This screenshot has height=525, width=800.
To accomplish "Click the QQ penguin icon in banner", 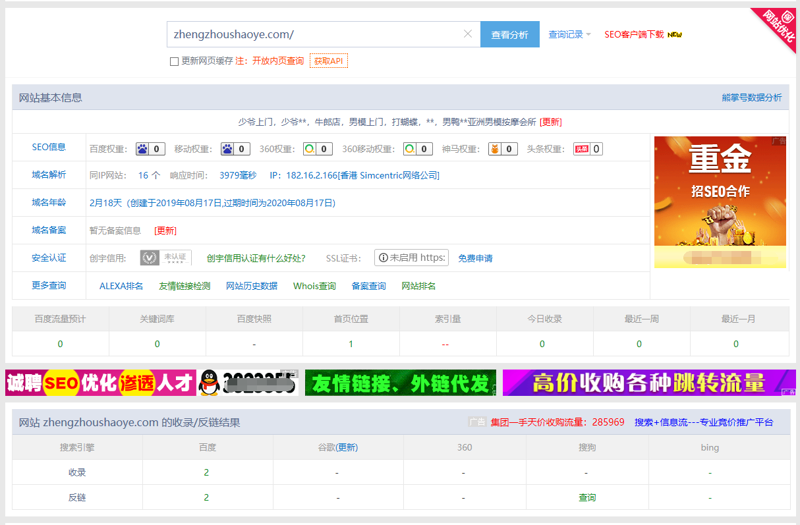I will pyautogui.click(x=210, y=383).
